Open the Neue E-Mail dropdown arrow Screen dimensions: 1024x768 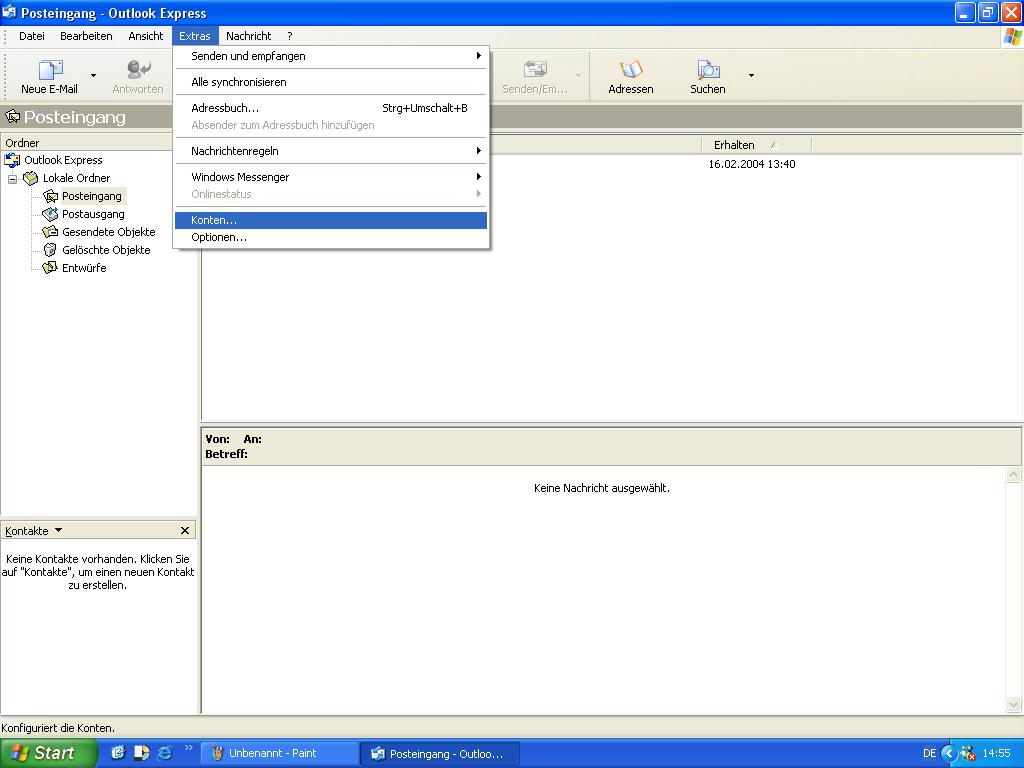pyautogui.click(x=93, y=76)
